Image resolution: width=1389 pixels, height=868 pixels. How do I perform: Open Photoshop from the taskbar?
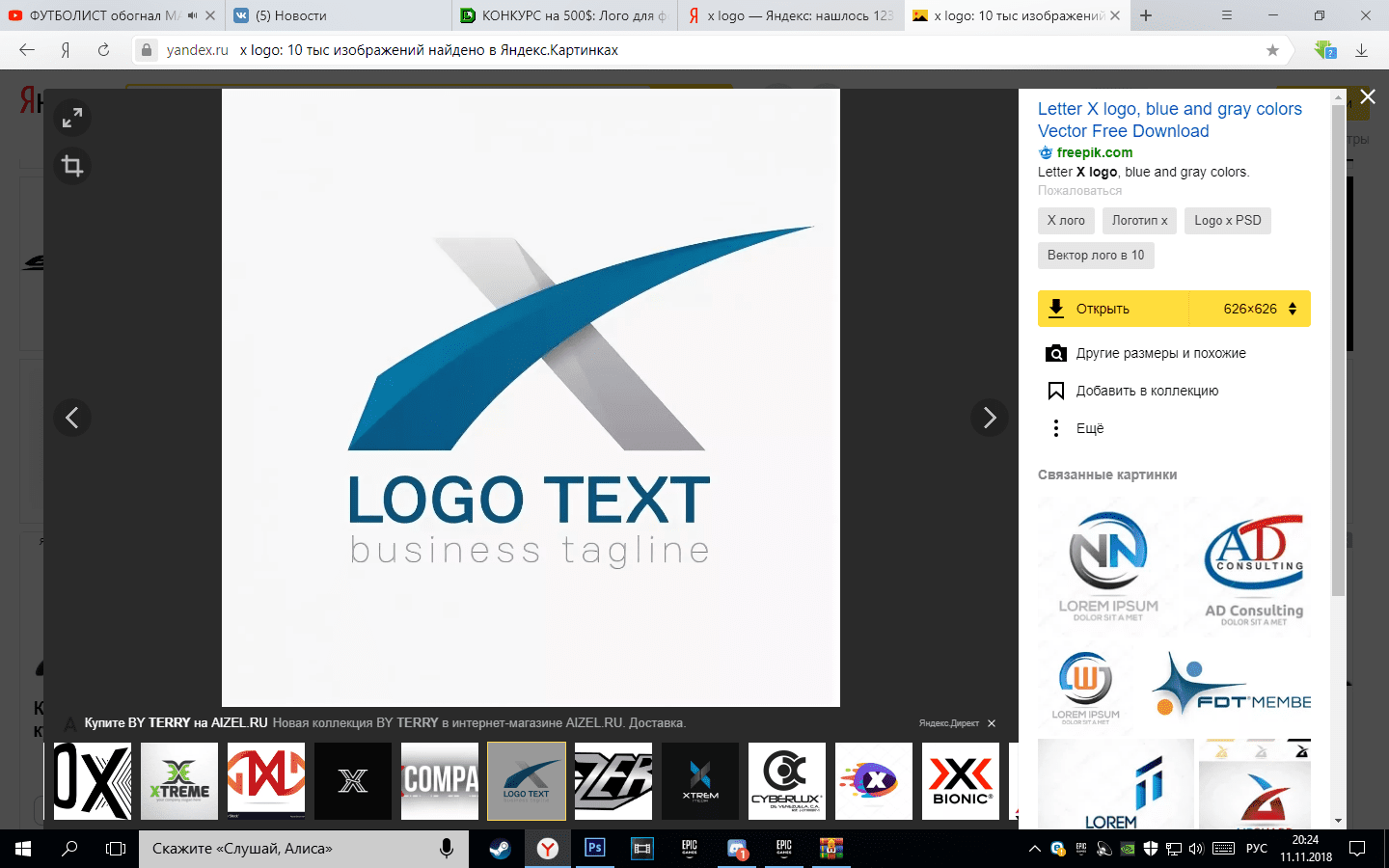pos(594,849)
